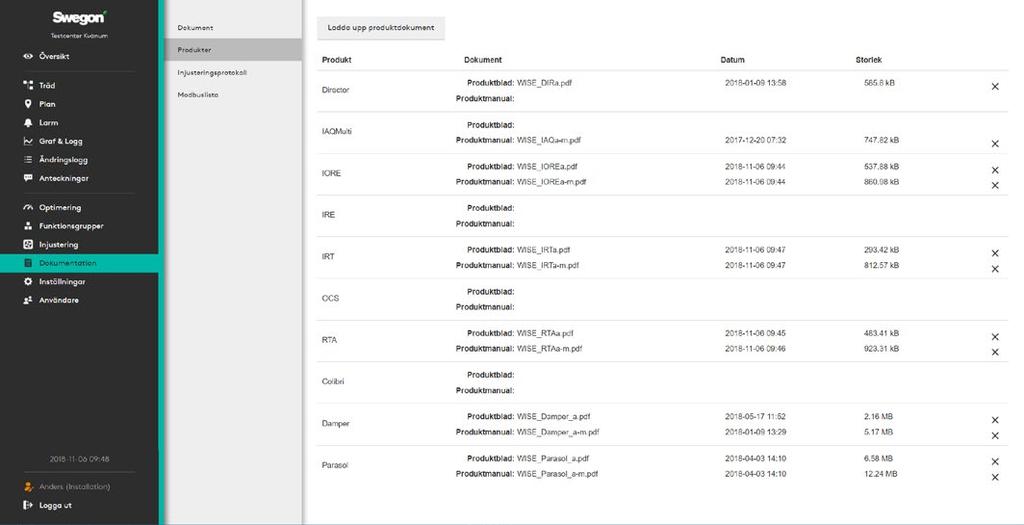Open the WISE_Damper_a.pdf document
This screenshot has height=525, width=1024.
553,416
